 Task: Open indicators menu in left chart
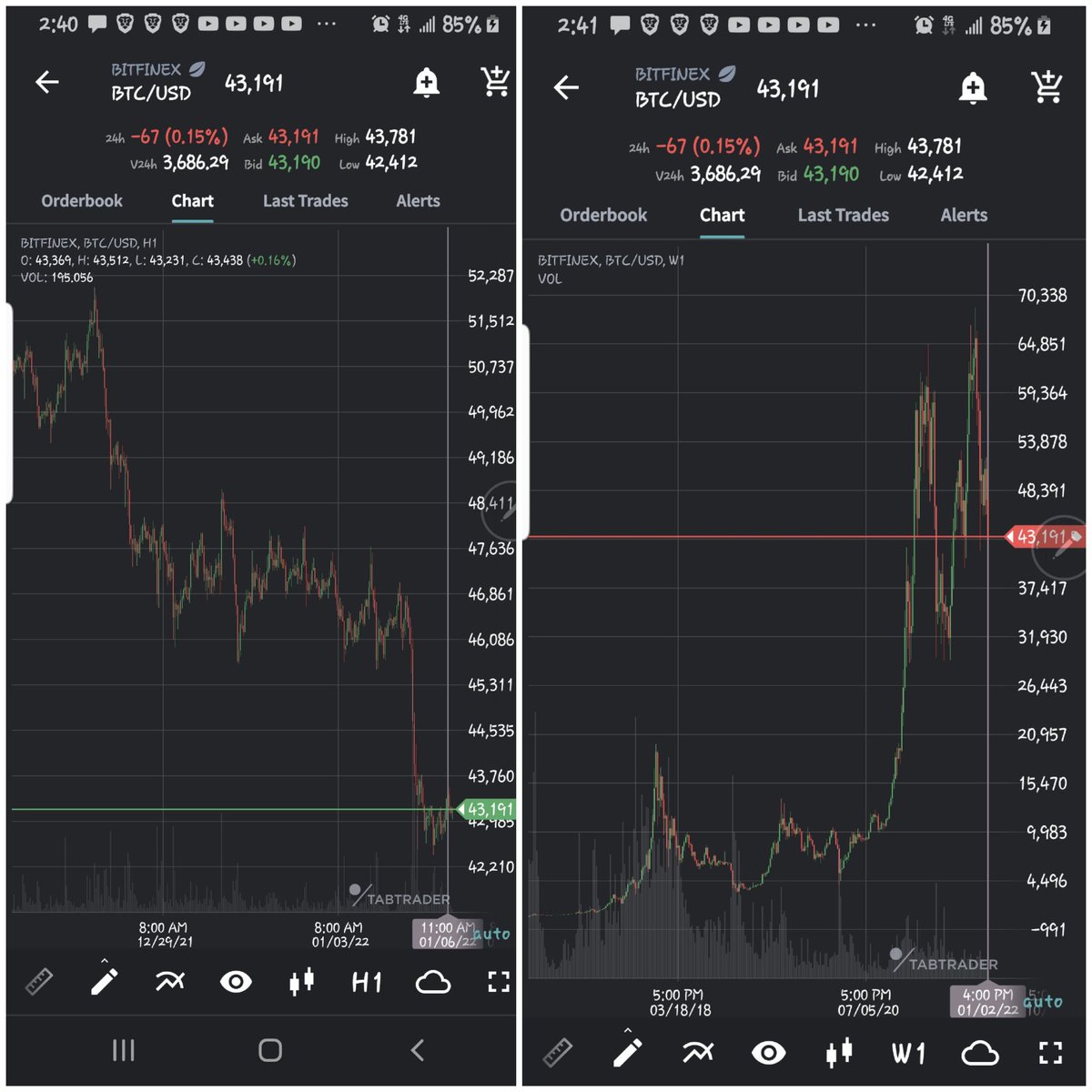169,981
